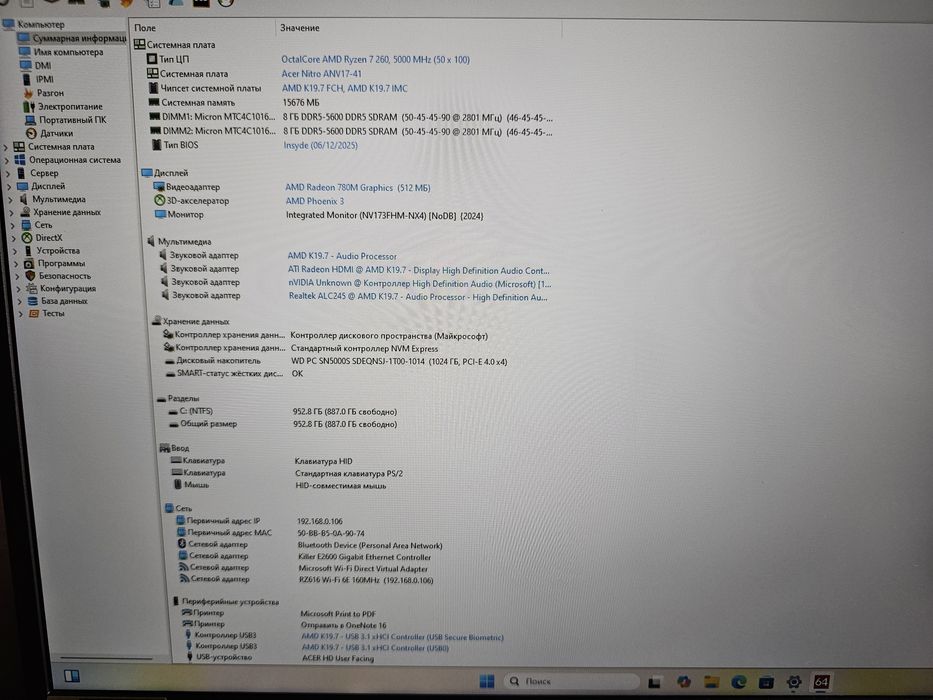This screenshot has height=700, width=933.
Task: Select the Системная память 15676 МБ row
Action: (234, 102)
